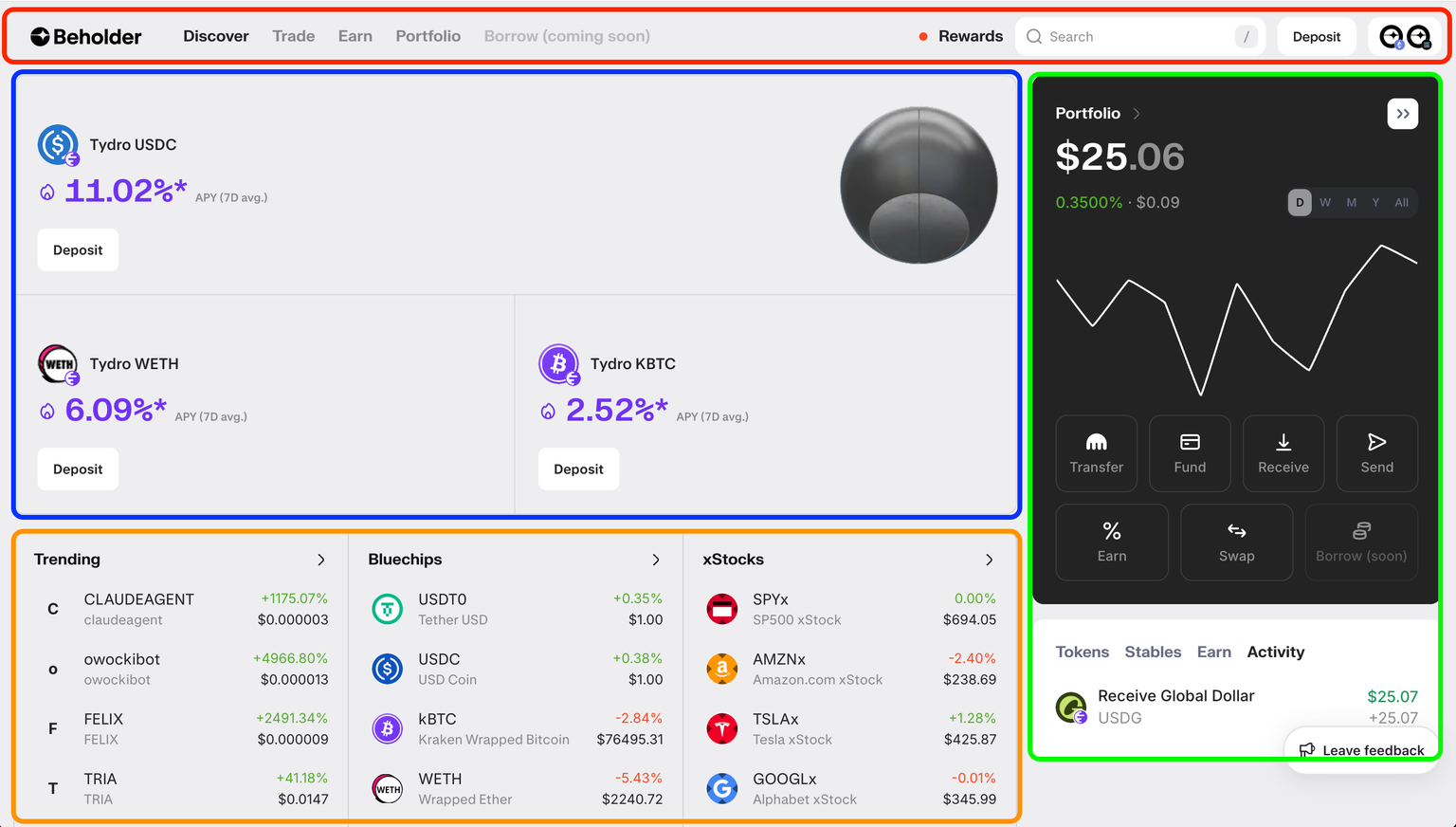Screen dimensions: 1456x827
Task: Switch to the Stables tab
Action: [x=1153, y=652]
